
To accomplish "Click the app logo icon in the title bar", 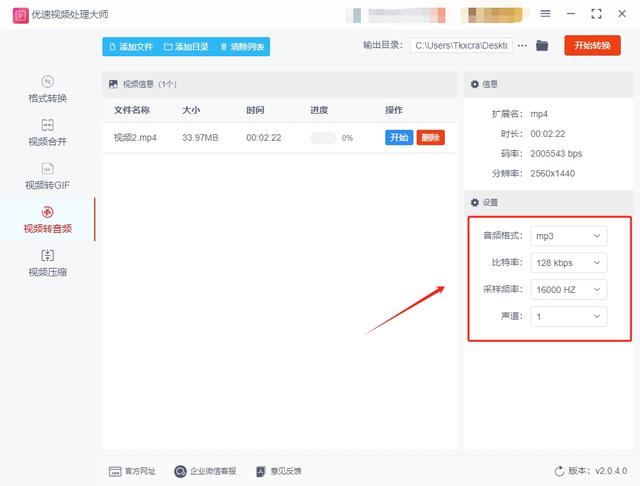I will (x=20, y=16).
